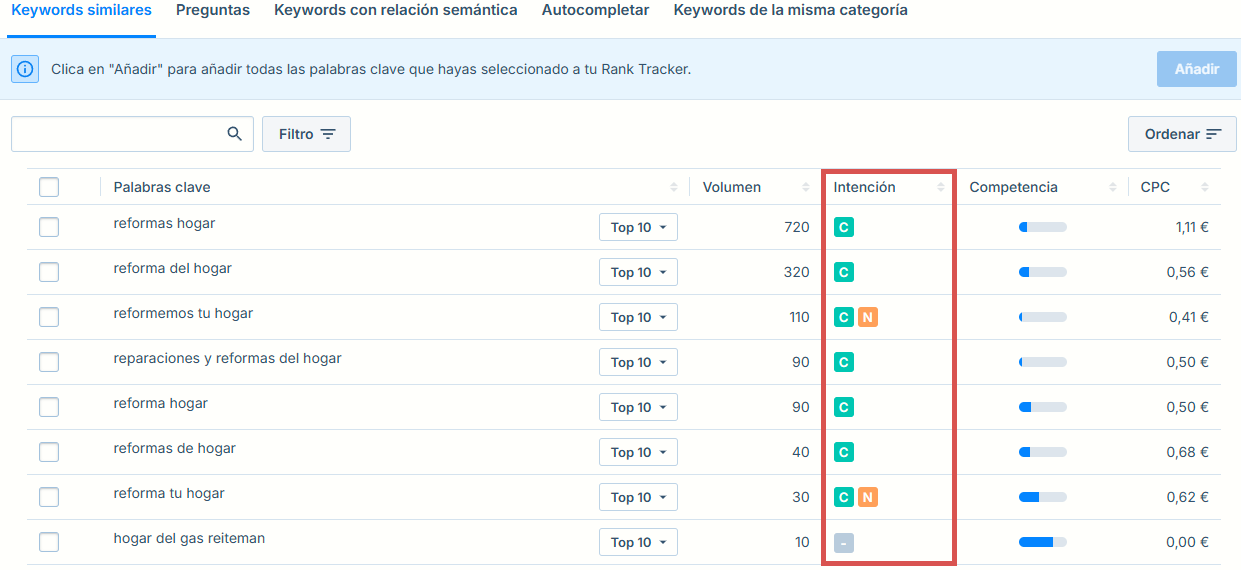1241x570 pixels.
Task: Sort by Volumen column arrows
Action: click(806, 187)
